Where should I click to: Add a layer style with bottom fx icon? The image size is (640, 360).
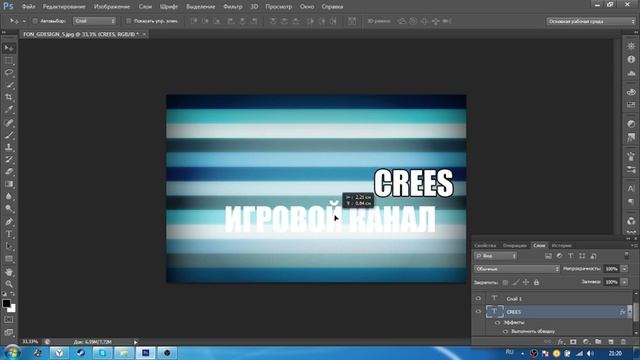point(561,342)
